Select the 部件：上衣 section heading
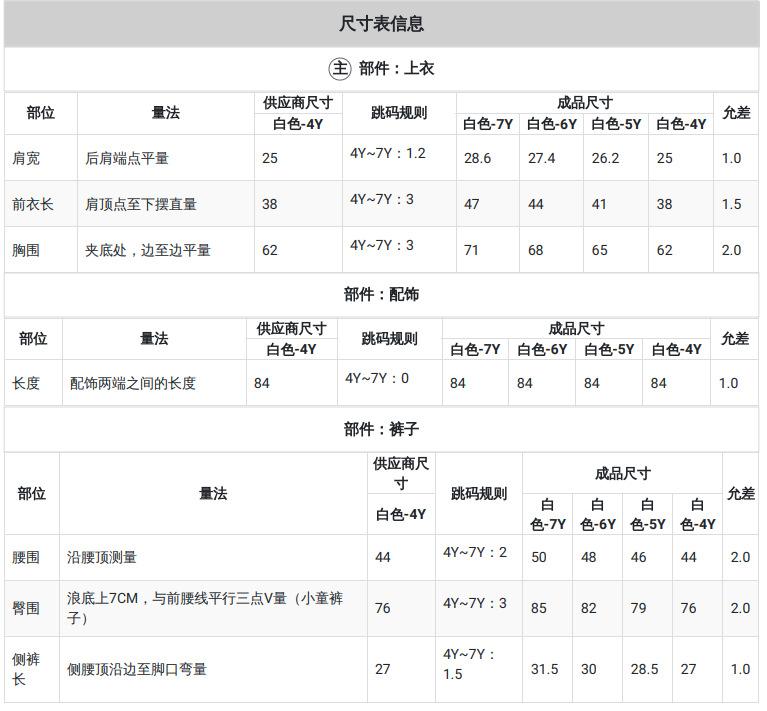 [396, 68]
